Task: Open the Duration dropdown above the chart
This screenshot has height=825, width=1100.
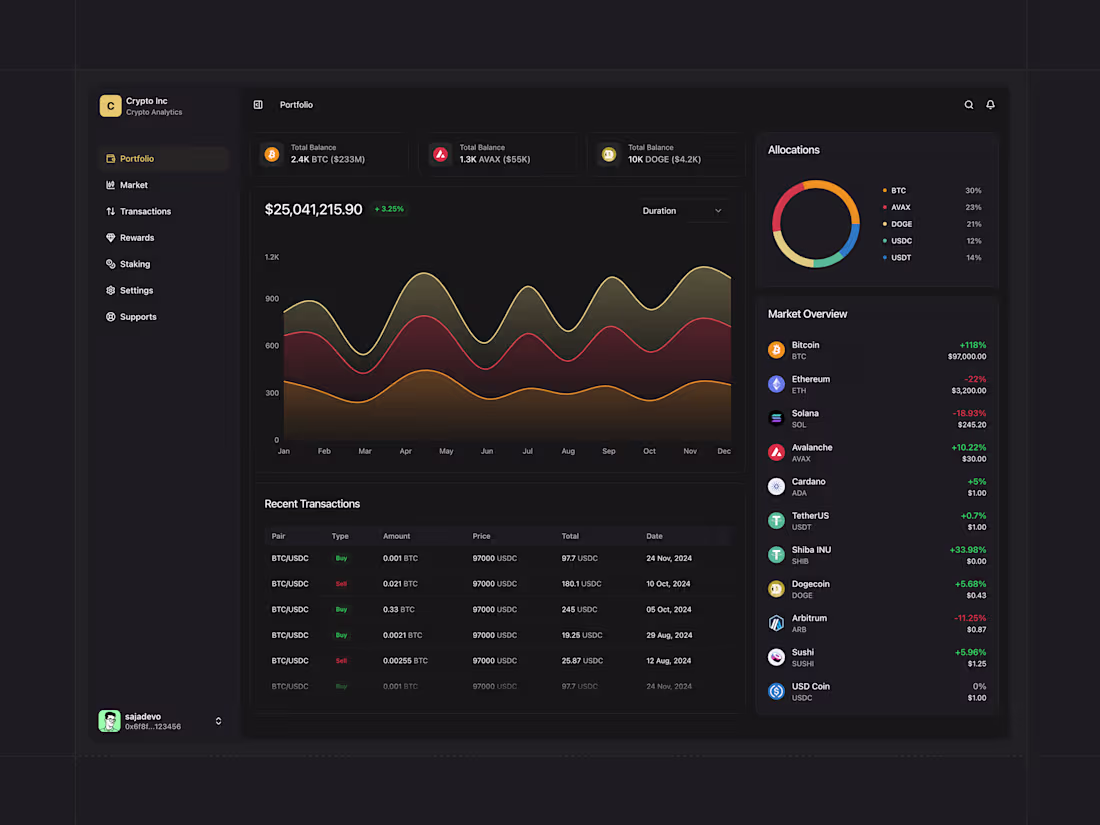Action: coord(683,211)
